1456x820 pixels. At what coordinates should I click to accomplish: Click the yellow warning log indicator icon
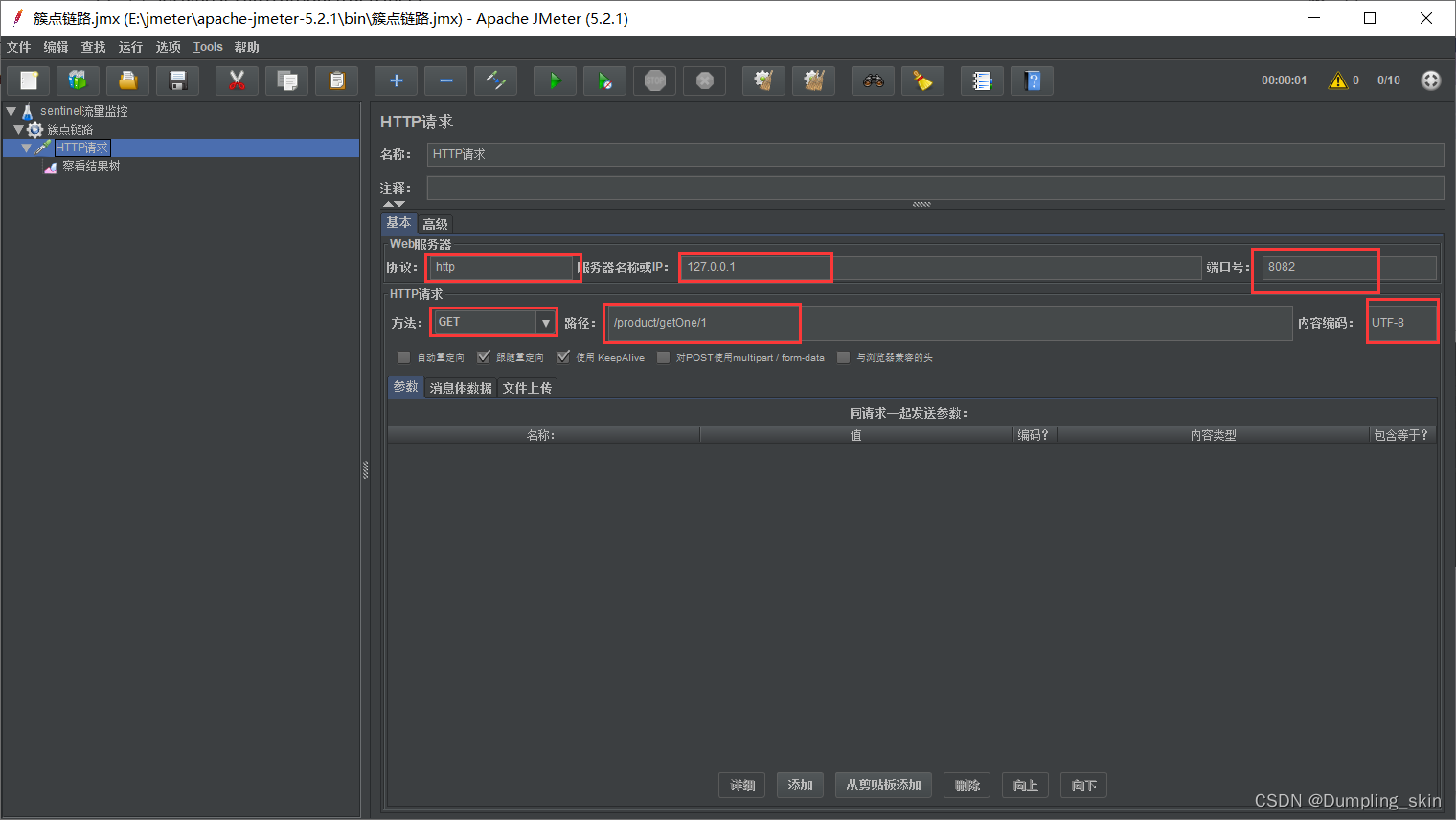point(1338,80)
